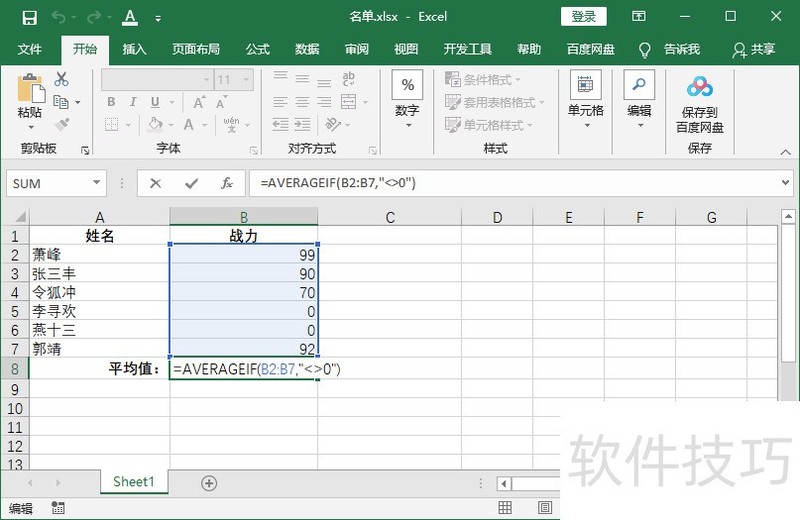800x520 pixels.
Task: Click Save to Baidu Netdisk icon
Action: 699,103
